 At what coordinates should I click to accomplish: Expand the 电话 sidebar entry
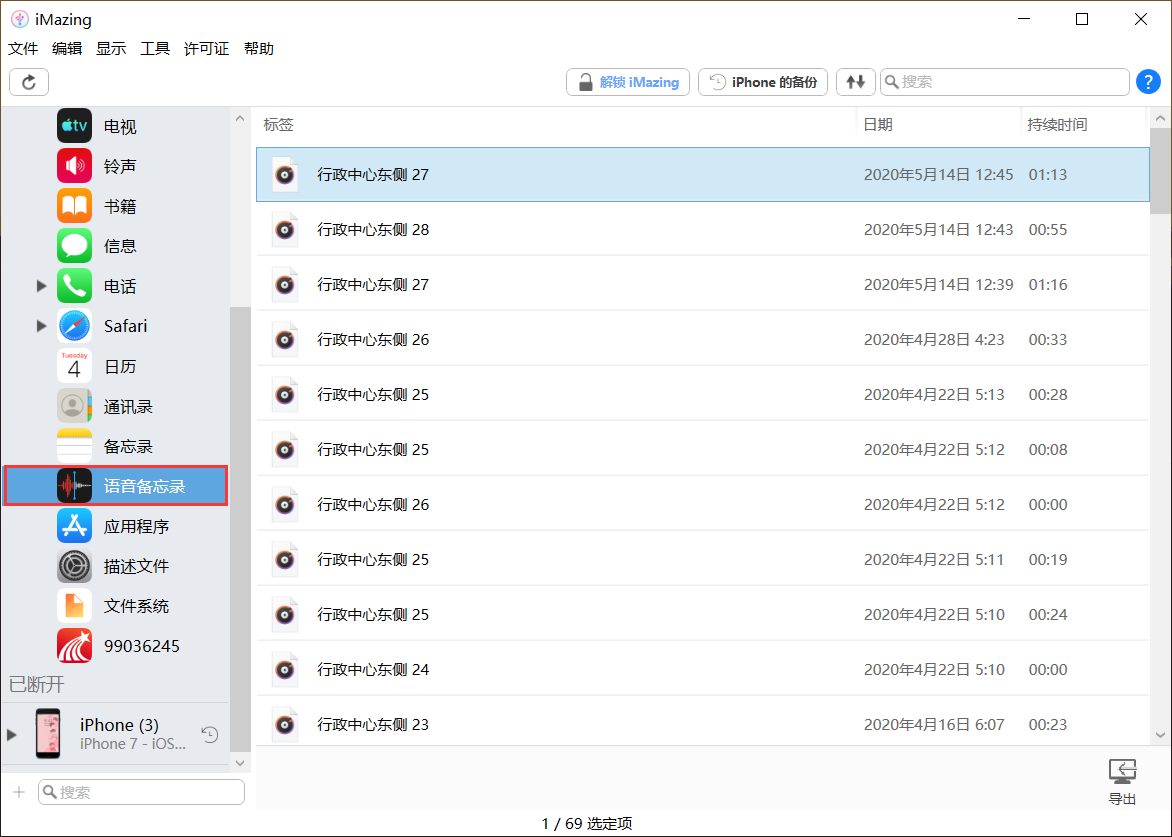click(x=40, y=285)
